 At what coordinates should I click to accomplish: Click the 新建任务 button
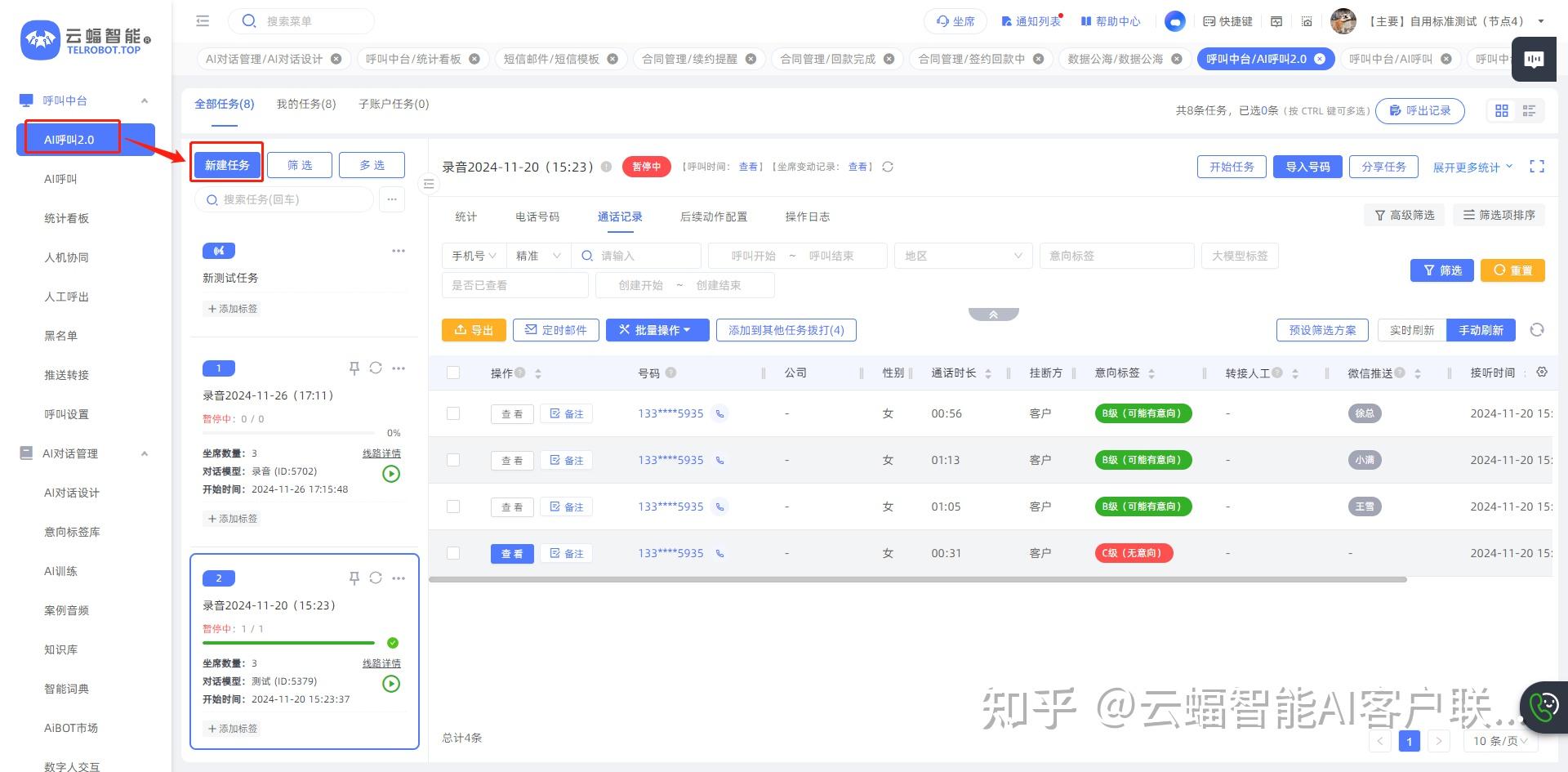(227, 165)
